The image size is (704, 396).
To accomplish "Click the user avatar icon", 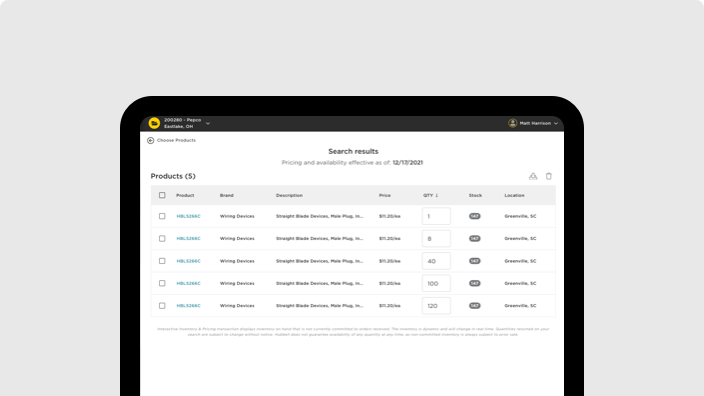I will [512, 123].
